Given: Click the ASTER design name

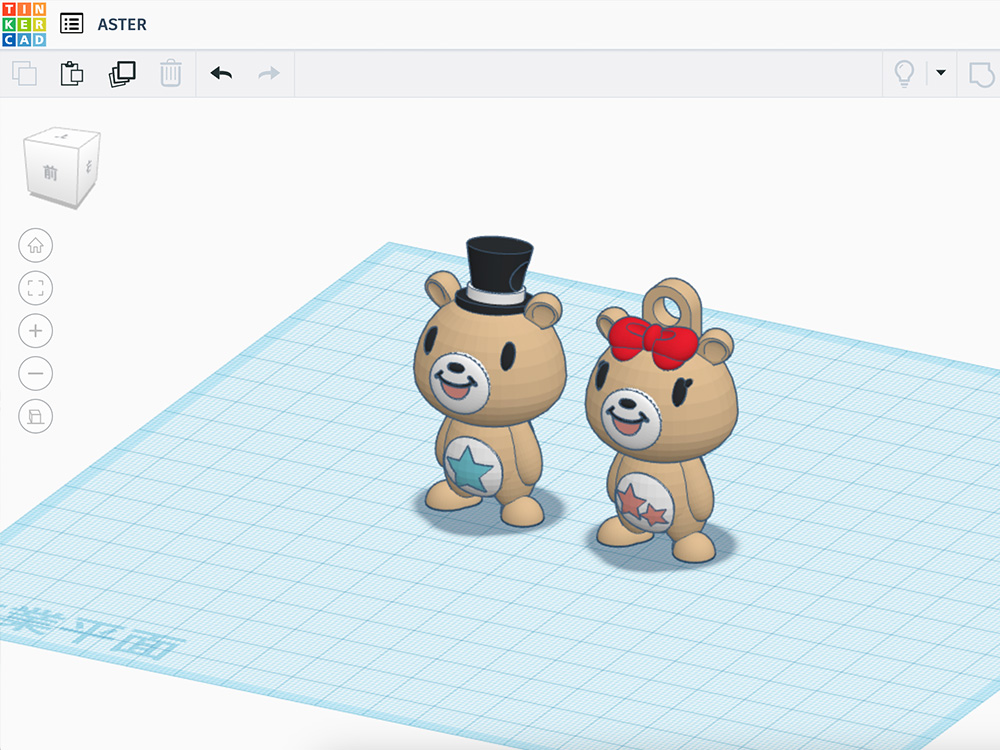Looking at the screenshot, I should (x=122, y=24).
